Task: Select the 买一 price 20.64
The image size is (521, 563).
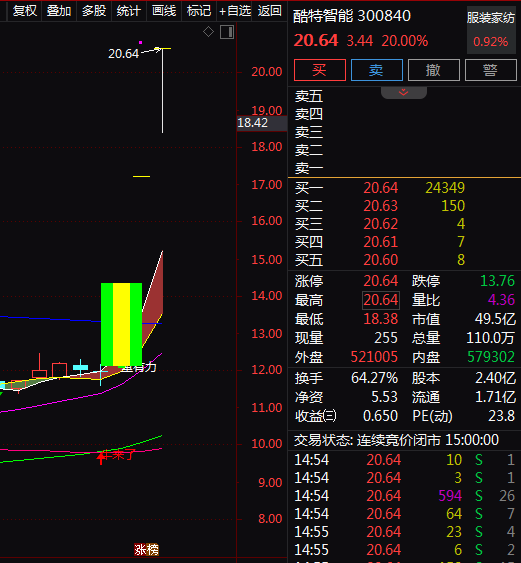Action: [381, 188]
